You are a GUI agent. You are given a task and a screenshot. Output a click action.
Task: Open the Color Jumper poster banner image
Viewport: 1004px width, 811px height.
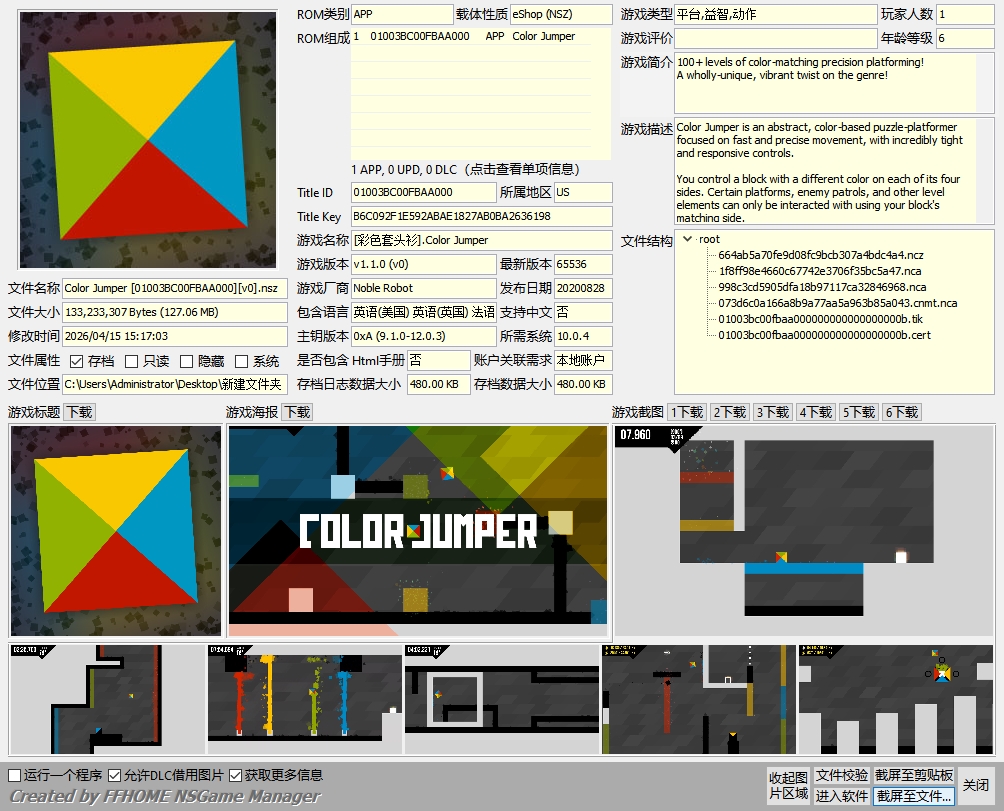point(418,532)
